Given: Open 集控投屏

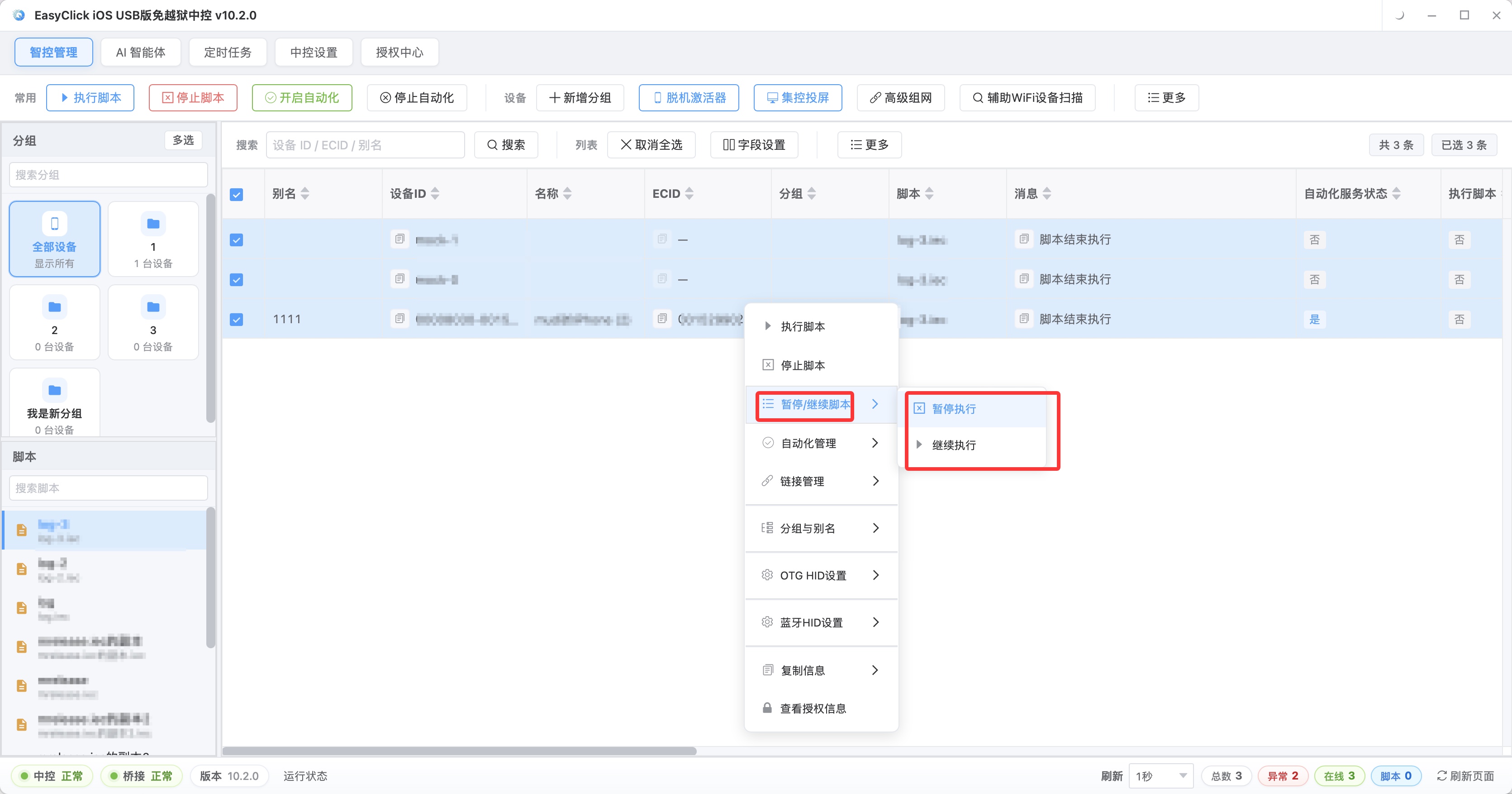Looking at the screenshot, I should point(798,97).
